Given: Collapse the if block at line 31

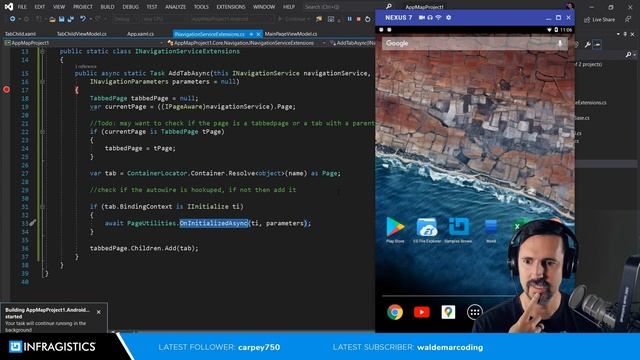Looking at the screenshot, I should point(42,207).
